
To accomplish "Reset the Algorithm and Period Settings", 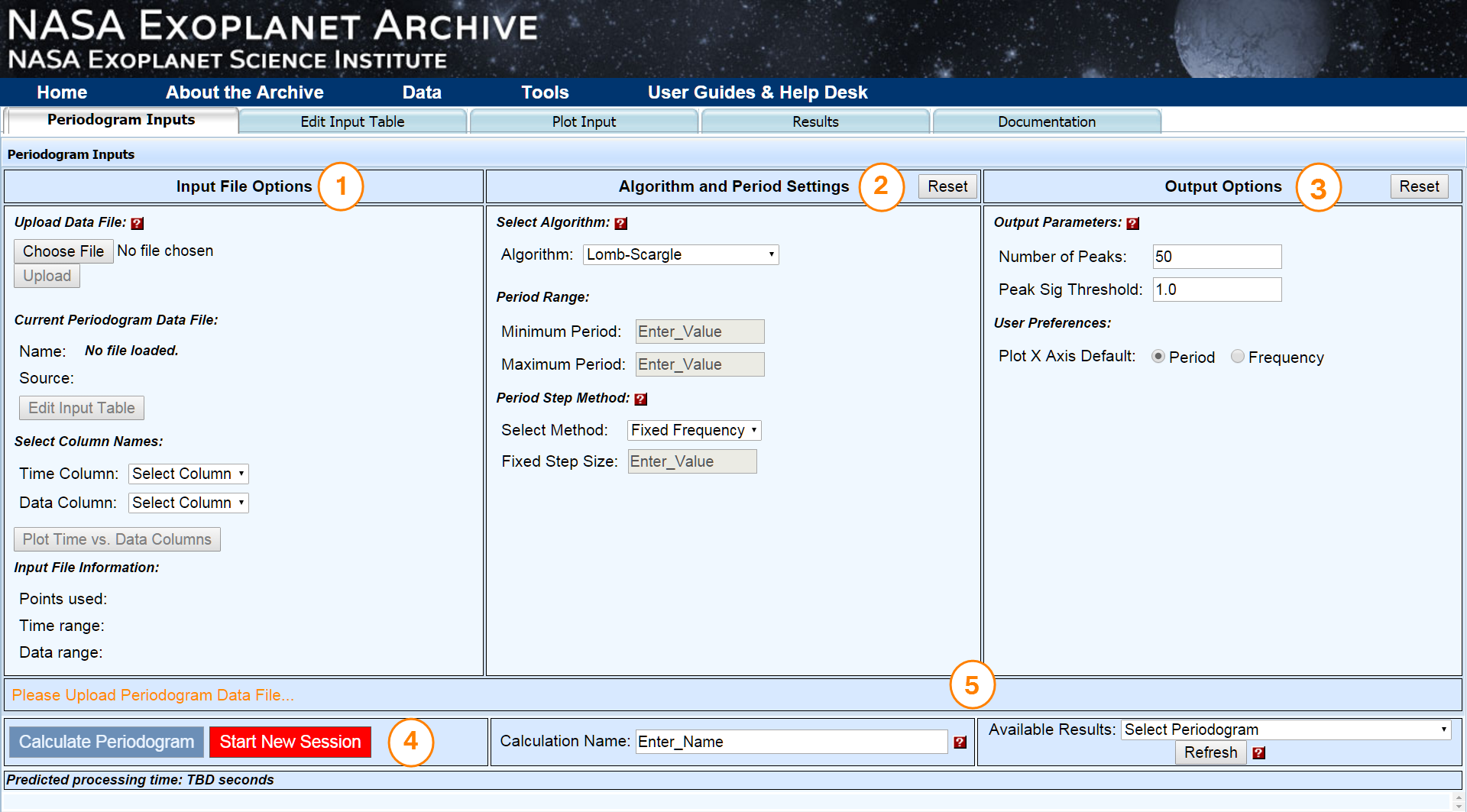I will [x=947, y=186].
